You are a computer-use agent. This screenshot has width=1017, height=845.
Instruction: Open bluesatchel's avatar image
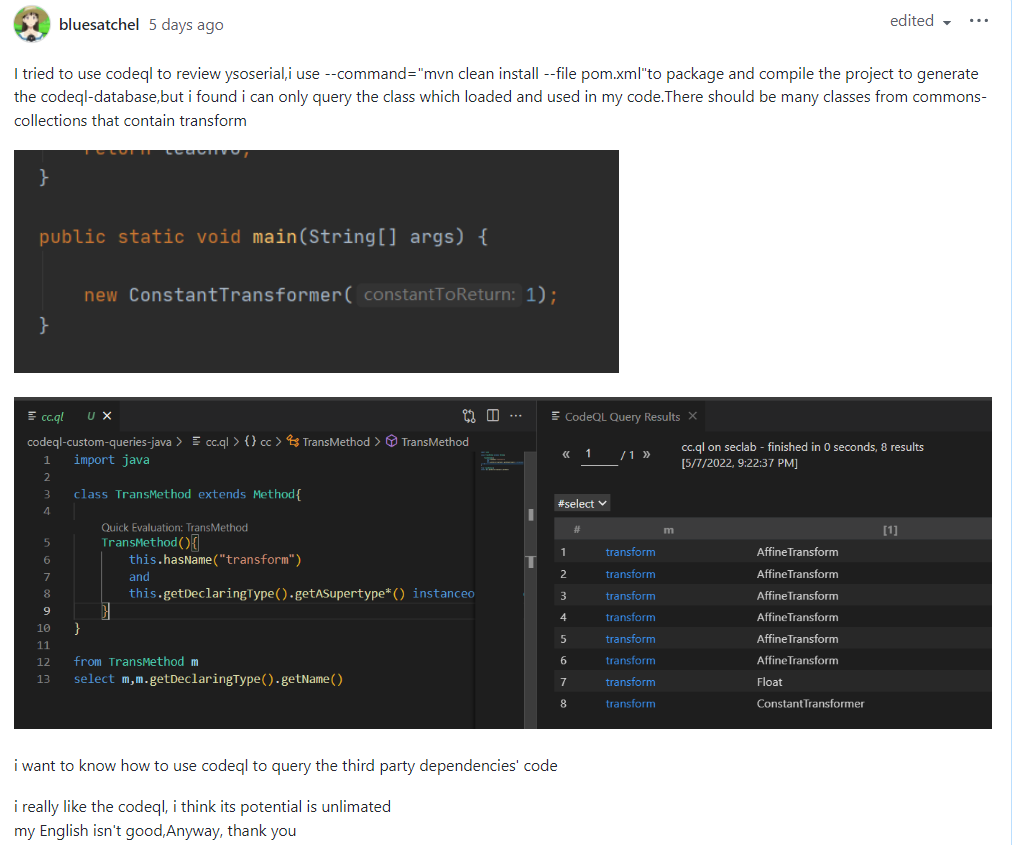click(32, 24)
